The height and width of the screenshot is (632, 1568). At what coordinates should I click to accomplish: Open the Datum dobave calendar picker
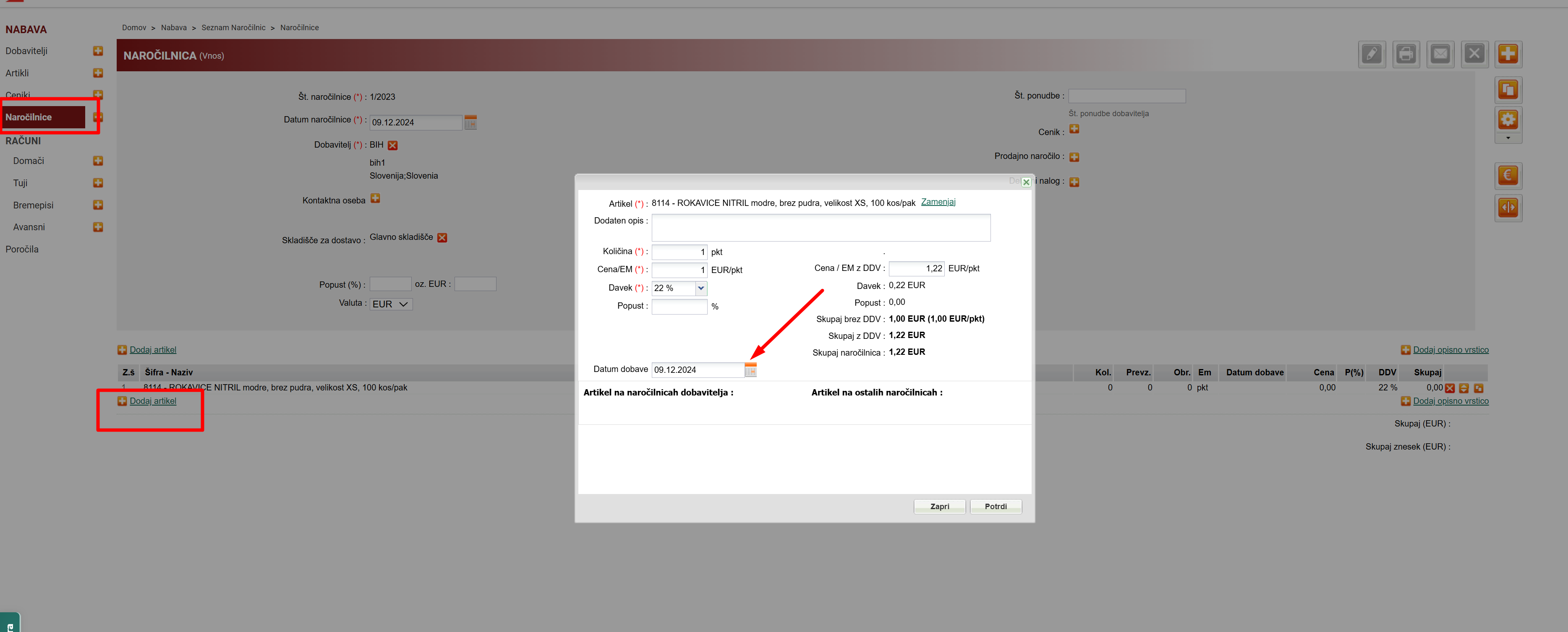750,370
